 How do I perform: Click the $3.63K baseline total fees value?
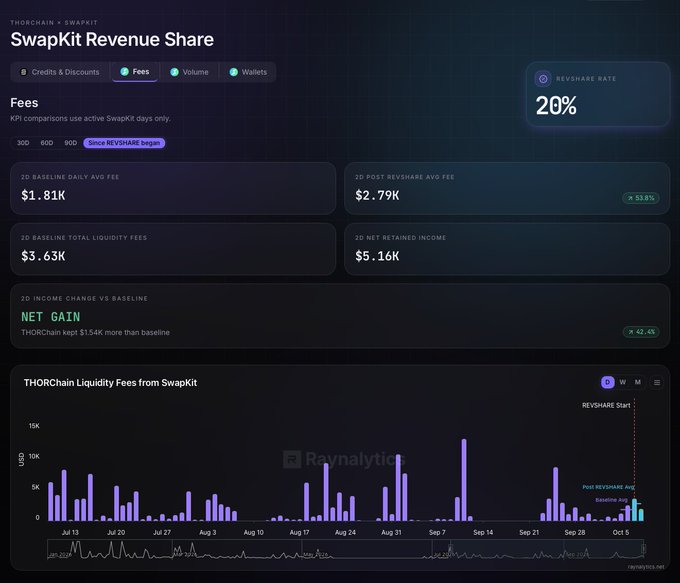(x=43, y=256)
